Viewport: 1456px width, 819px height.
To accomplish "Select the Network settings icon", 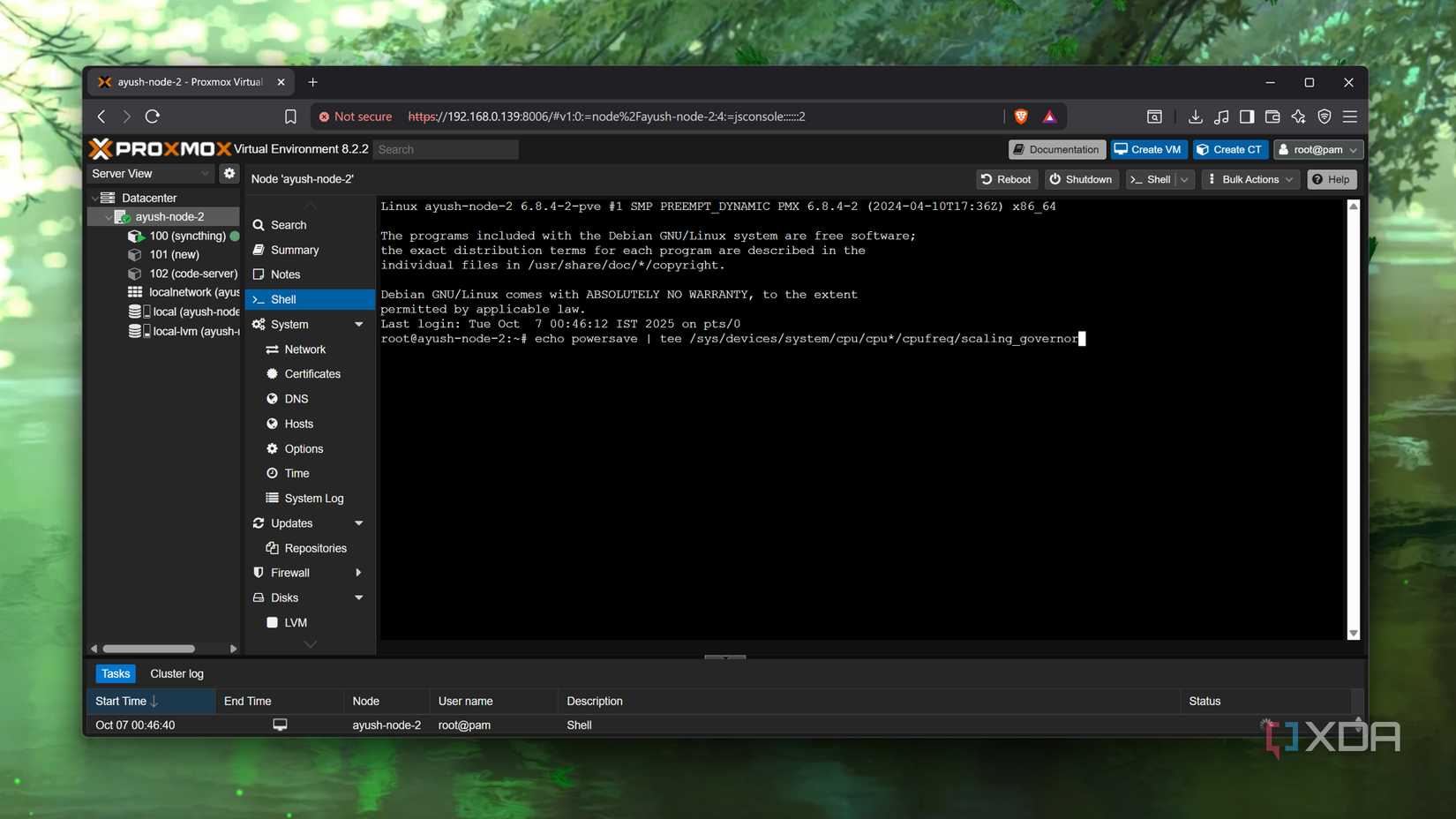I will (x=304, y=349).
